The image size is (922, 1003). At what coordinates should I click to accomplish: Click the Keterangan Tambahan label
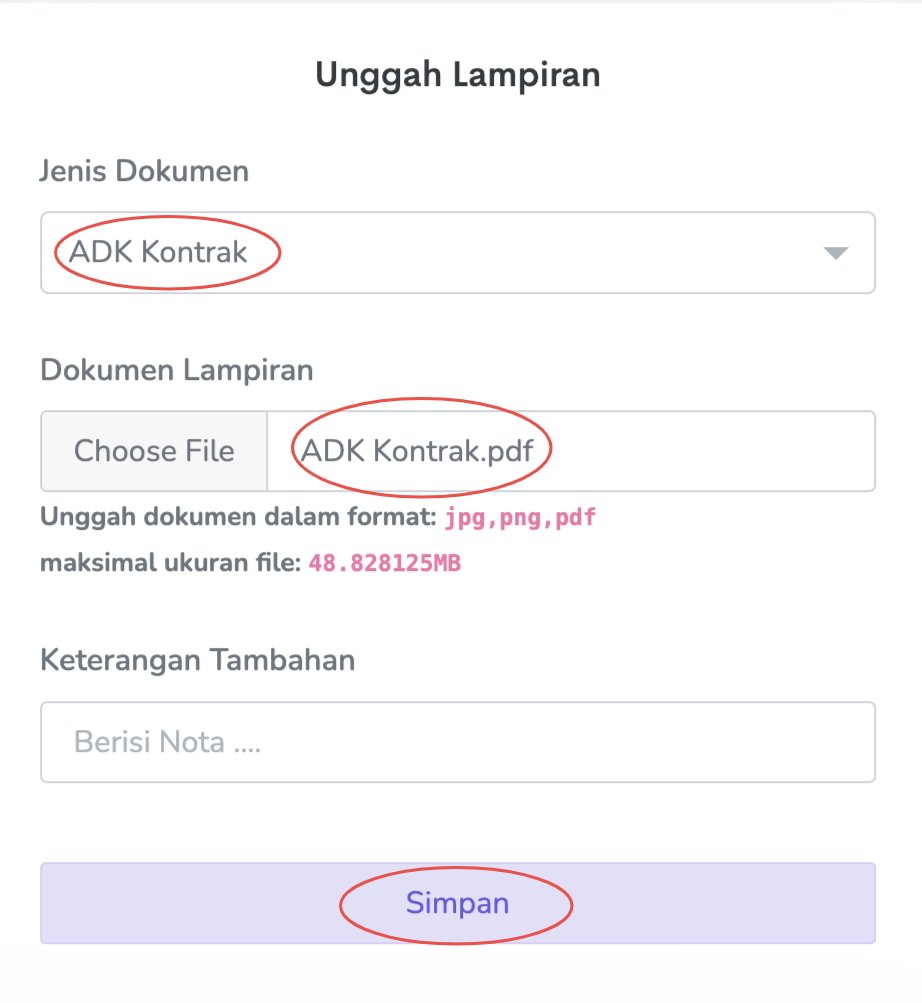[197, 660]
